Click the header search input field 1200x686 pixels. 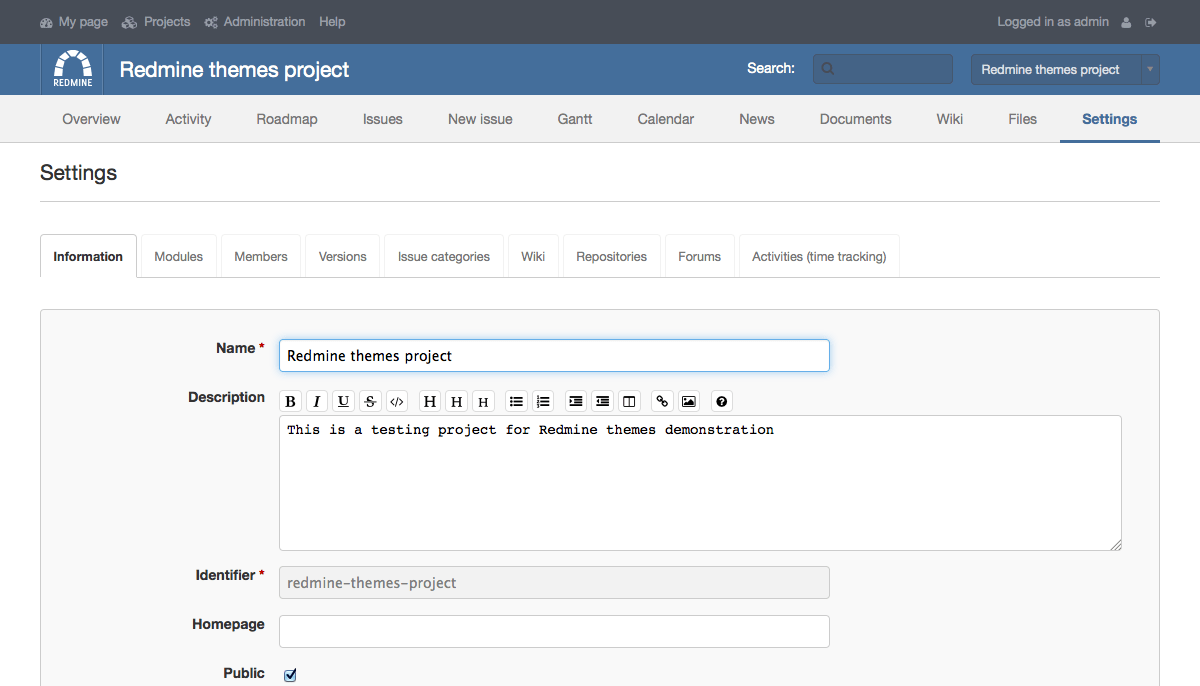[x=883, y=69]
